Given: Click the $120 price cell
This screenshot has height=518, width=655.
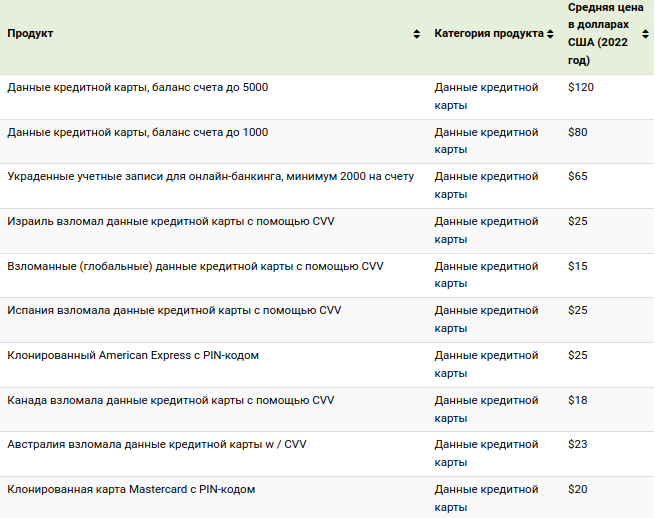Looking at the screenshot, I should 581,87.
